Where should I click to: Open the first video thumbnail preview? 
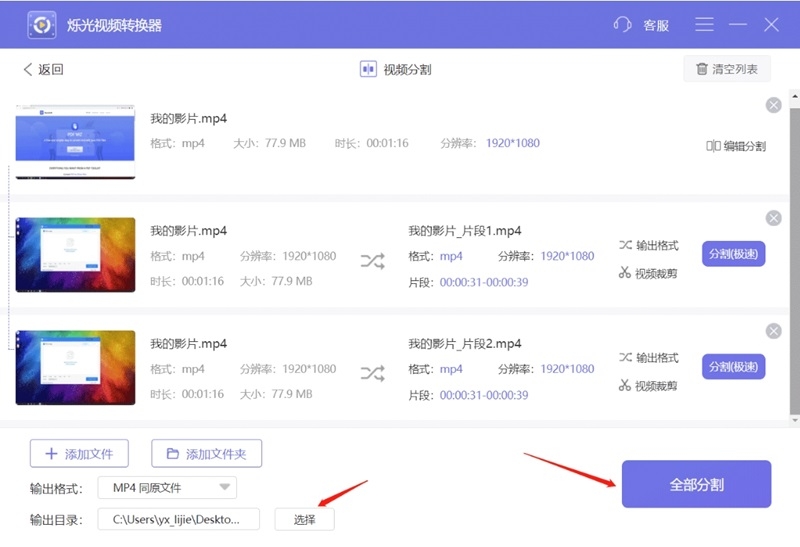[76, 142]
